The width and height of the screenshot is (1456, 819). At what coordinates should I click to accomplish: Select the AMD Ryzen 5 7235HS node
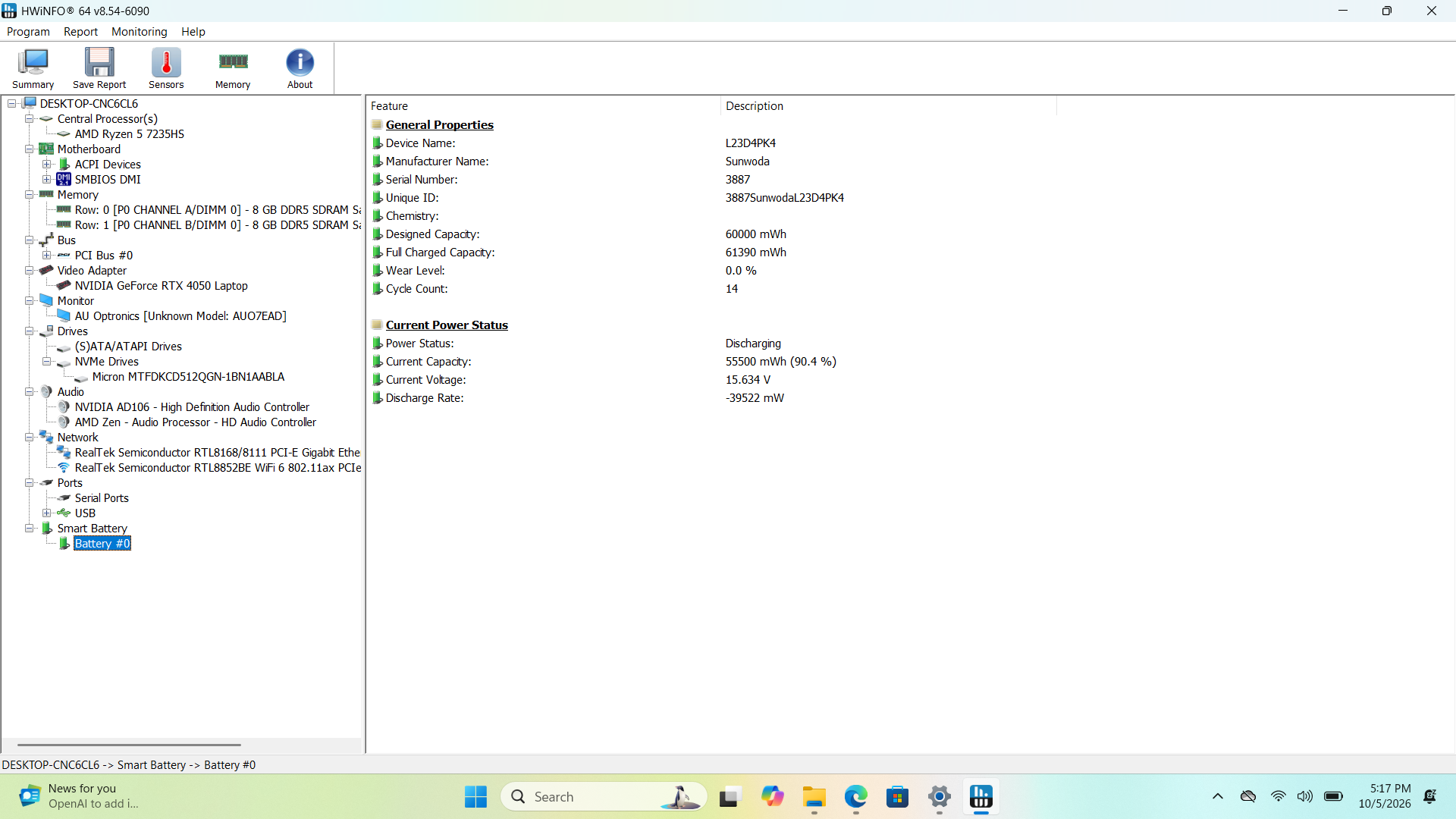[x=129, y=134]
